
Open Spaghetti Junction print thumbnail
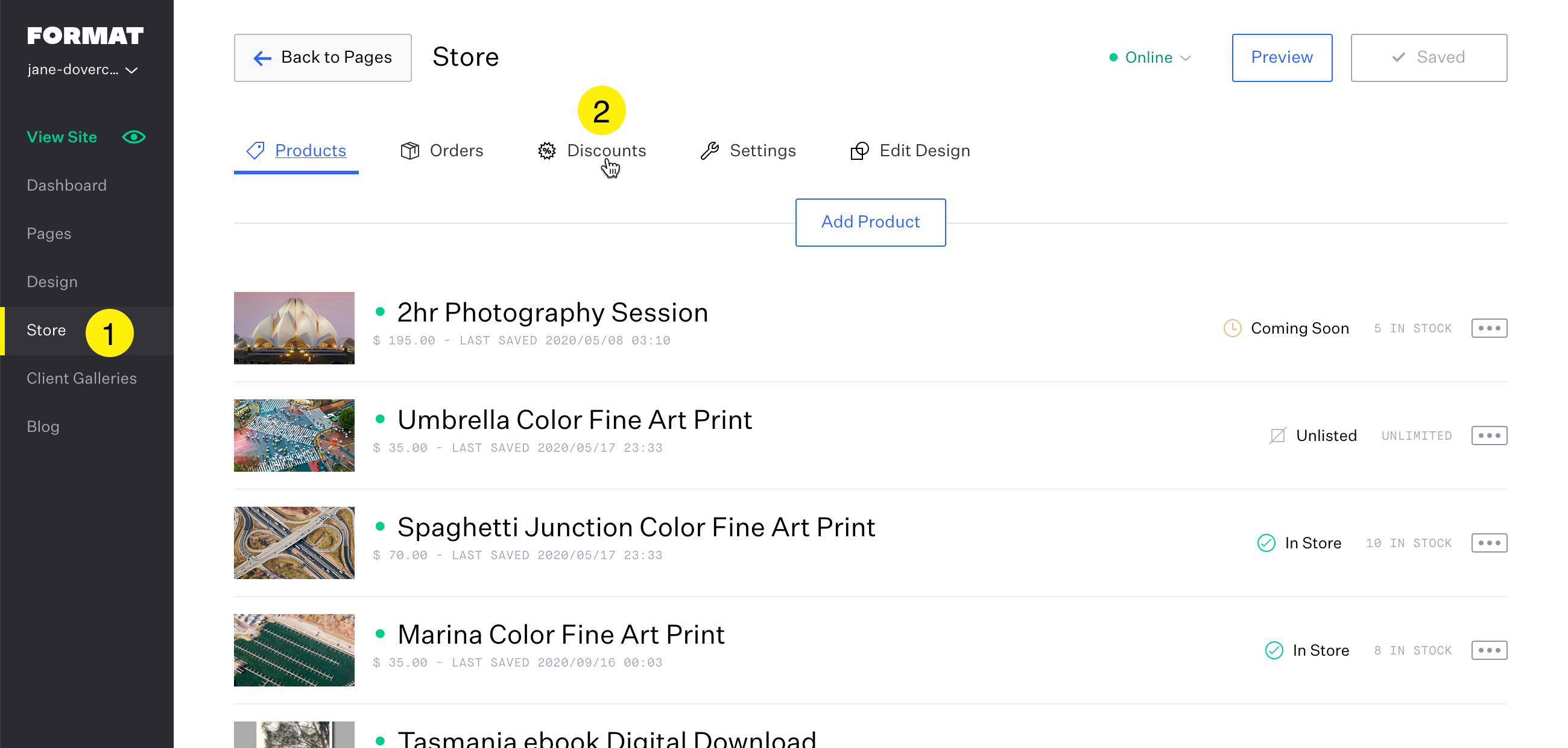(x=294, y=543)
